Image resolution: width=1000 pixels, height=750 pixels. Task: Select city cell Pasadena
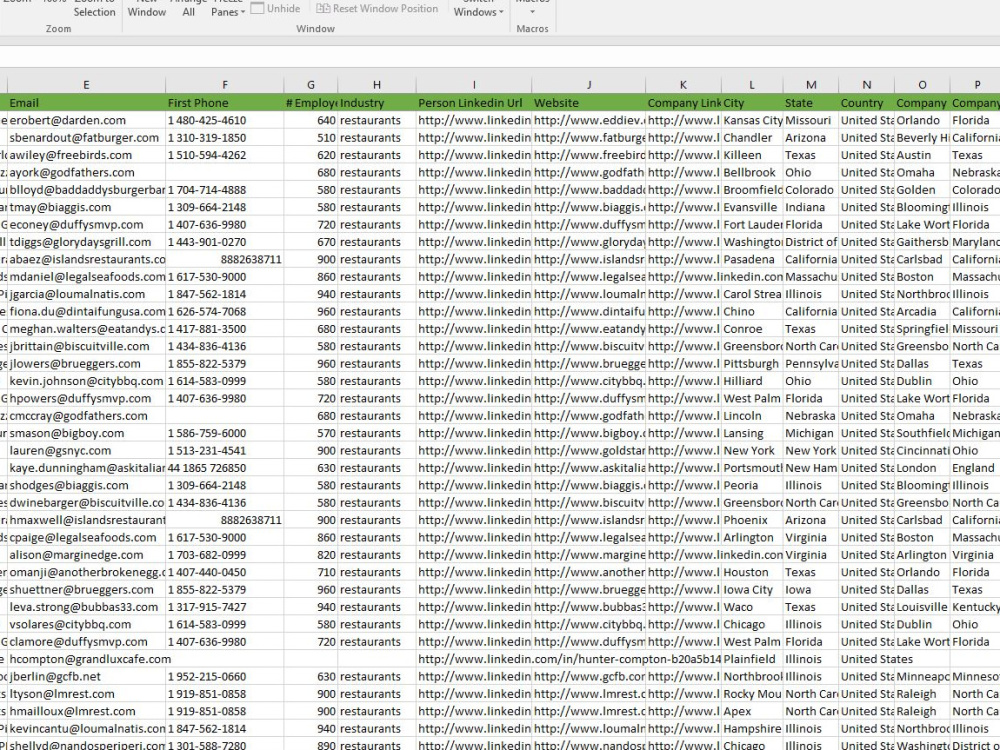coord(752,260)
